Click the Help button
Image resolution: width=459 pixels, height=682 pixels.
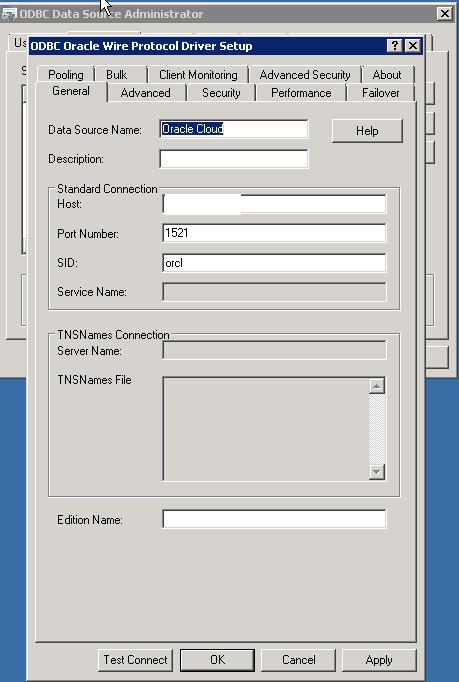(x=367, y=131)
